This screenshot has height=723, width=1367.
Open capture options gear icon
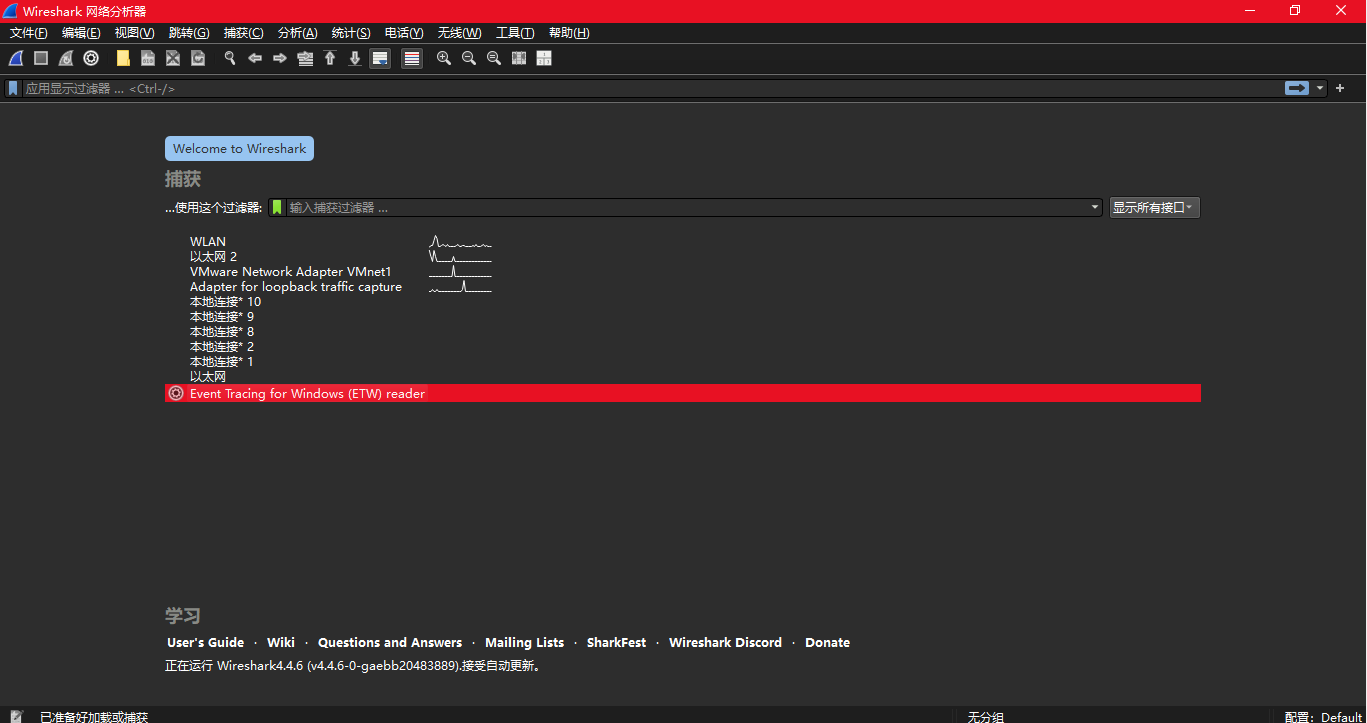tap(91, 59)
